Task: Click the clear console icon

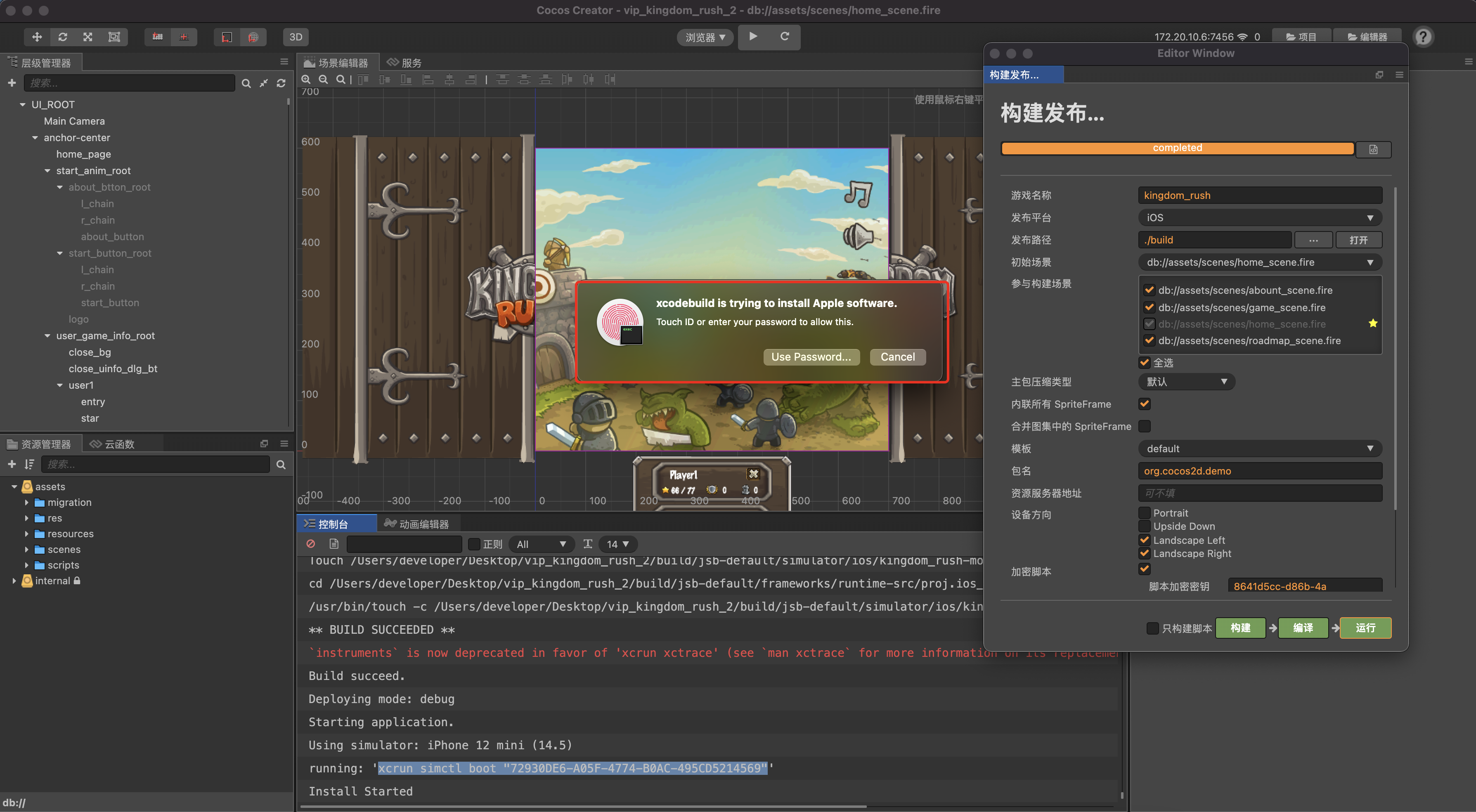Action: click(311, 543)
